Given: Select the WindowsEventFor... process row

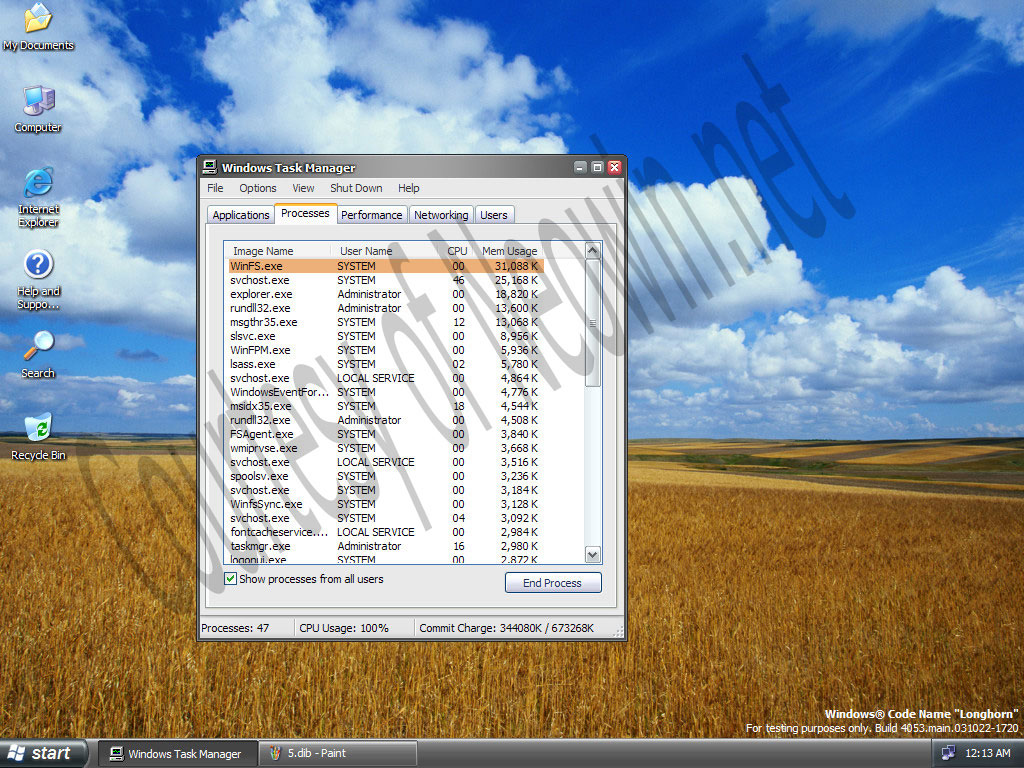Looking at the screenshot, I should click(385, 392).
